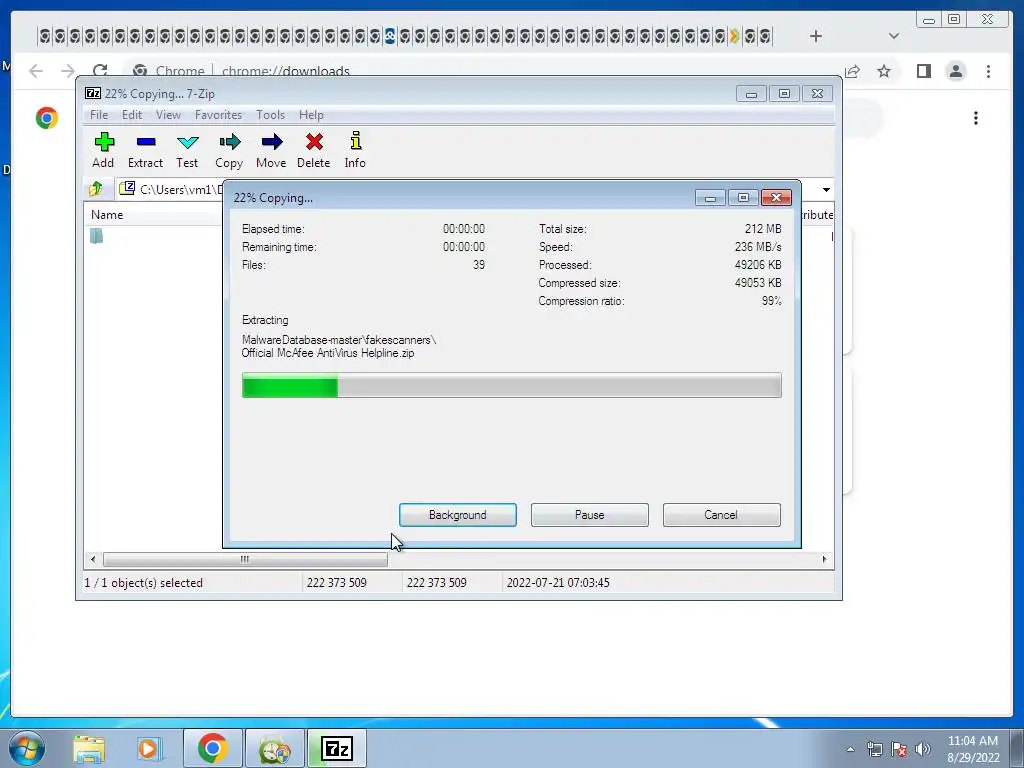
Task: Toggle Chrome side panel icon
Action: click(x=923, y=71)
